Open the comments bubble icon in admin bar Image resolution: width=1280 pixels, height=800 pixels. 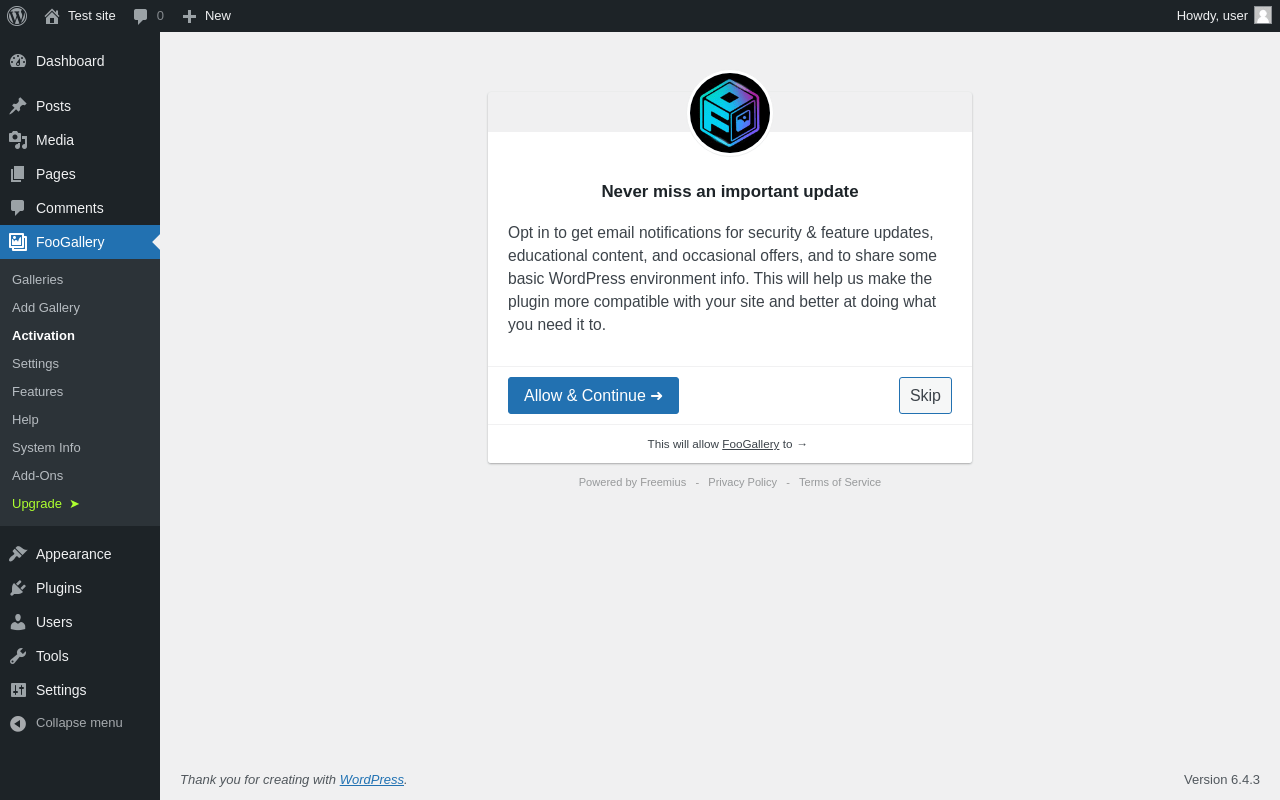(x=141, y=16)
